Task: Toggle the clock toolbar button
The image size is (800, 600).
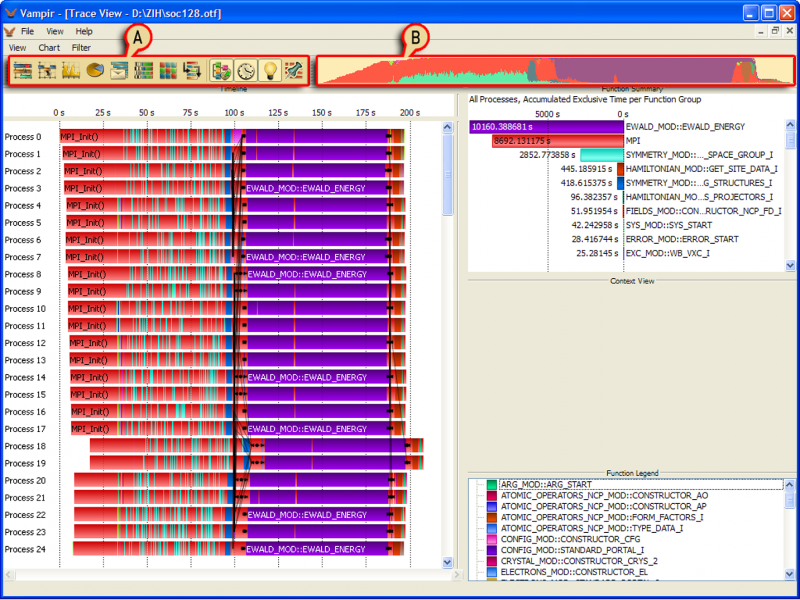Action: pos(245,70)
